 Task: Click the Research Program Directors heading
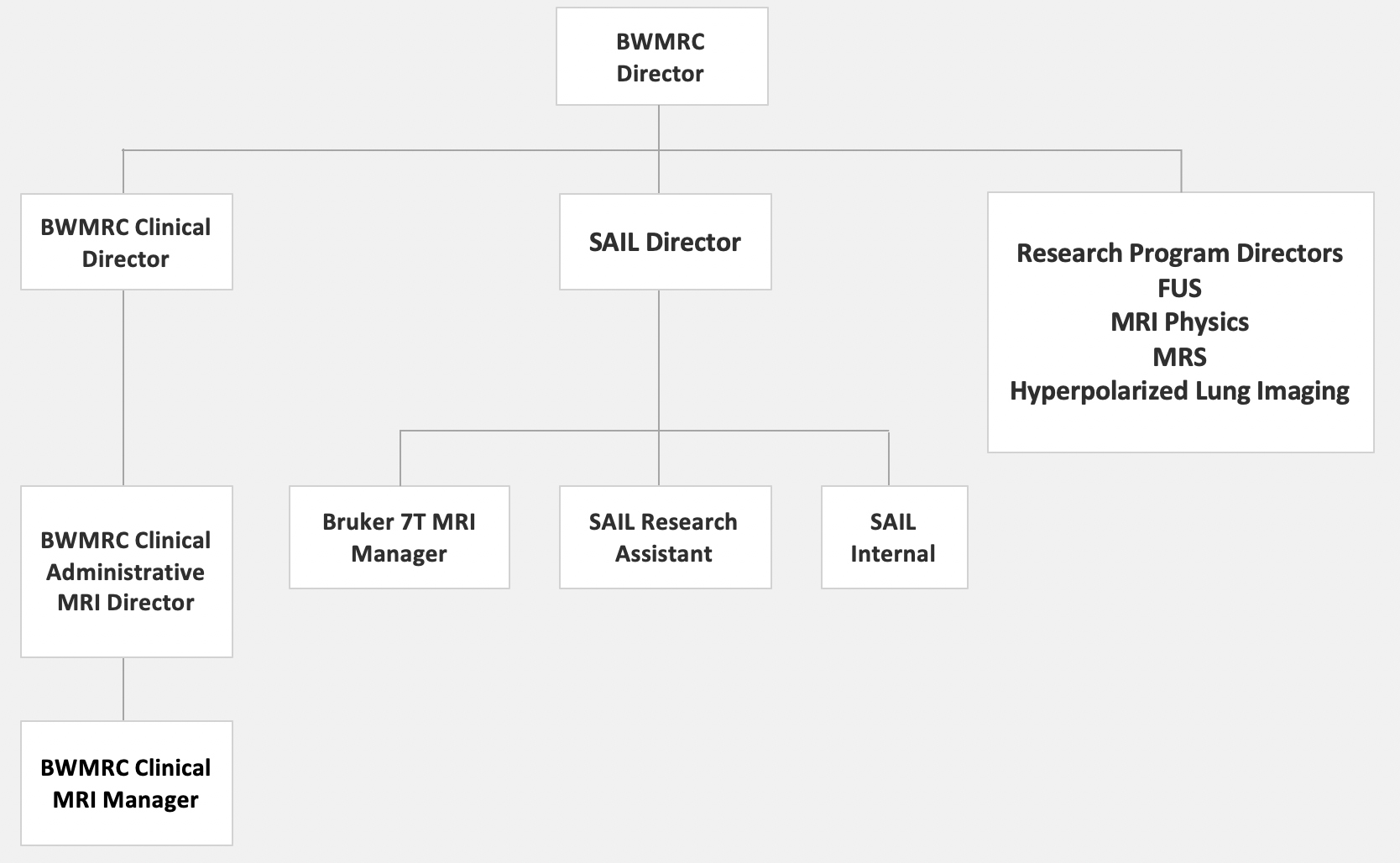click(x=1179, y=254)
